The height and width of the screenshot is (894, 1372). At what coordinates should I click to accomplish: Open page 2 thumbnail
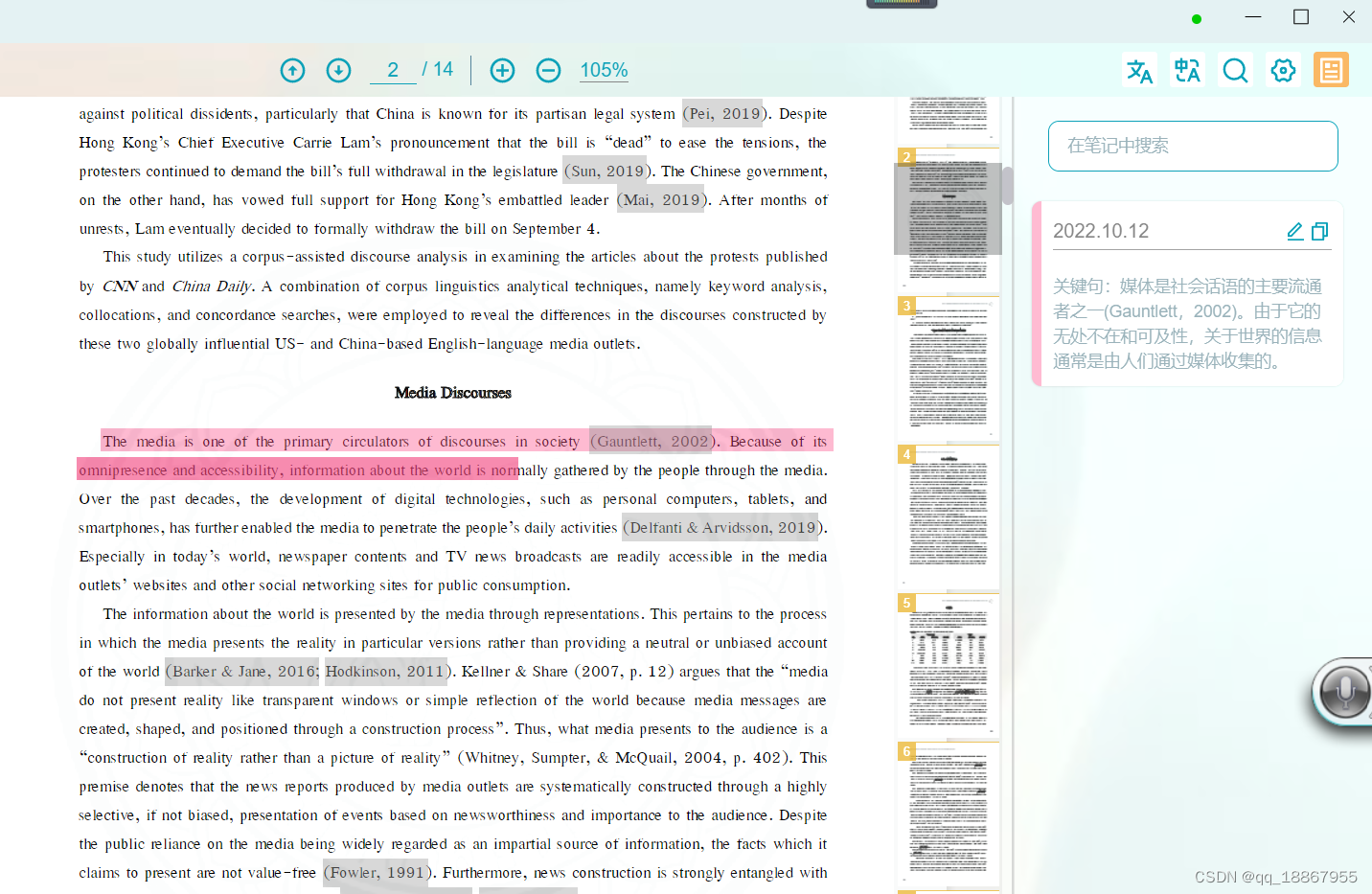coord(949,218)
